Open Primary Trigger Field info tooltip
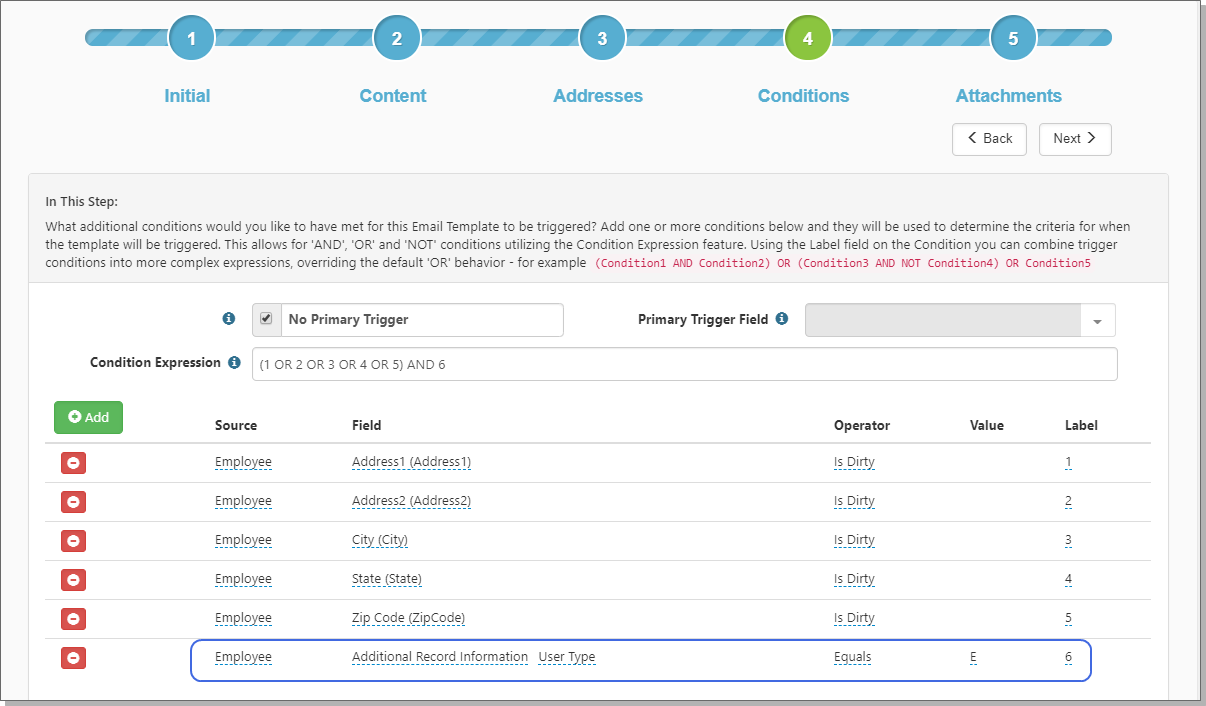This screenshot has width=1206, height=706. pyautogui.click(x=782, y=319)
